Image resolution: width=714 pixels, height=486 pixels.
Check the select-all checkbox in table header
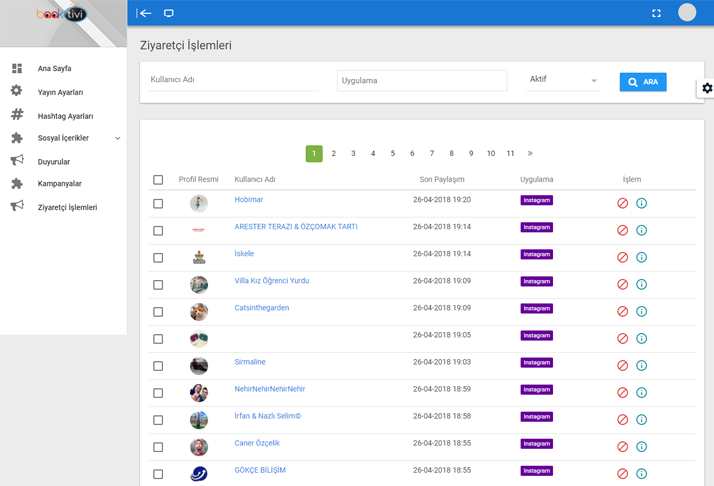pyautogui.click(x=158, y=180)
